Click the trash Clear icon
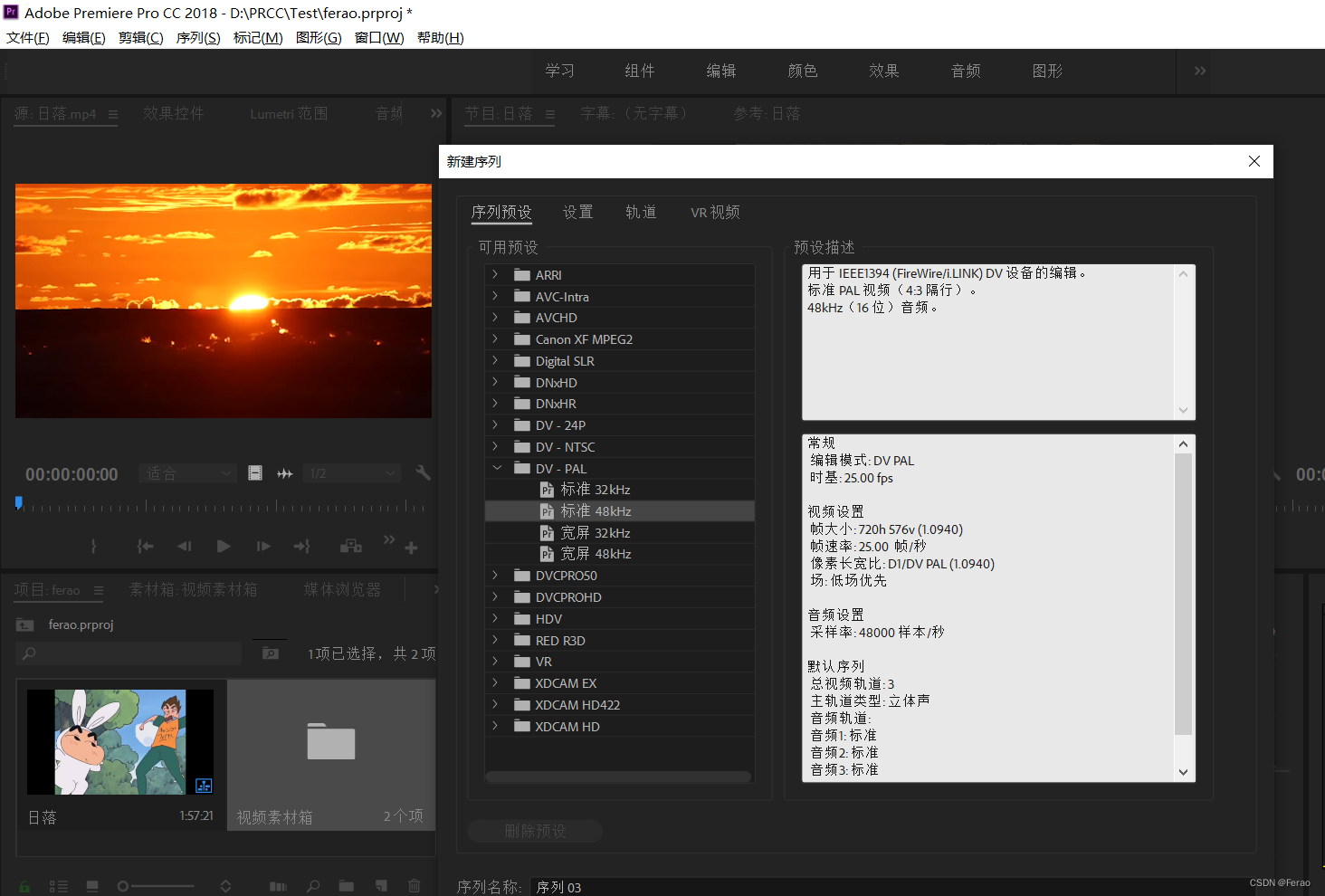 (x=415, y=886)
